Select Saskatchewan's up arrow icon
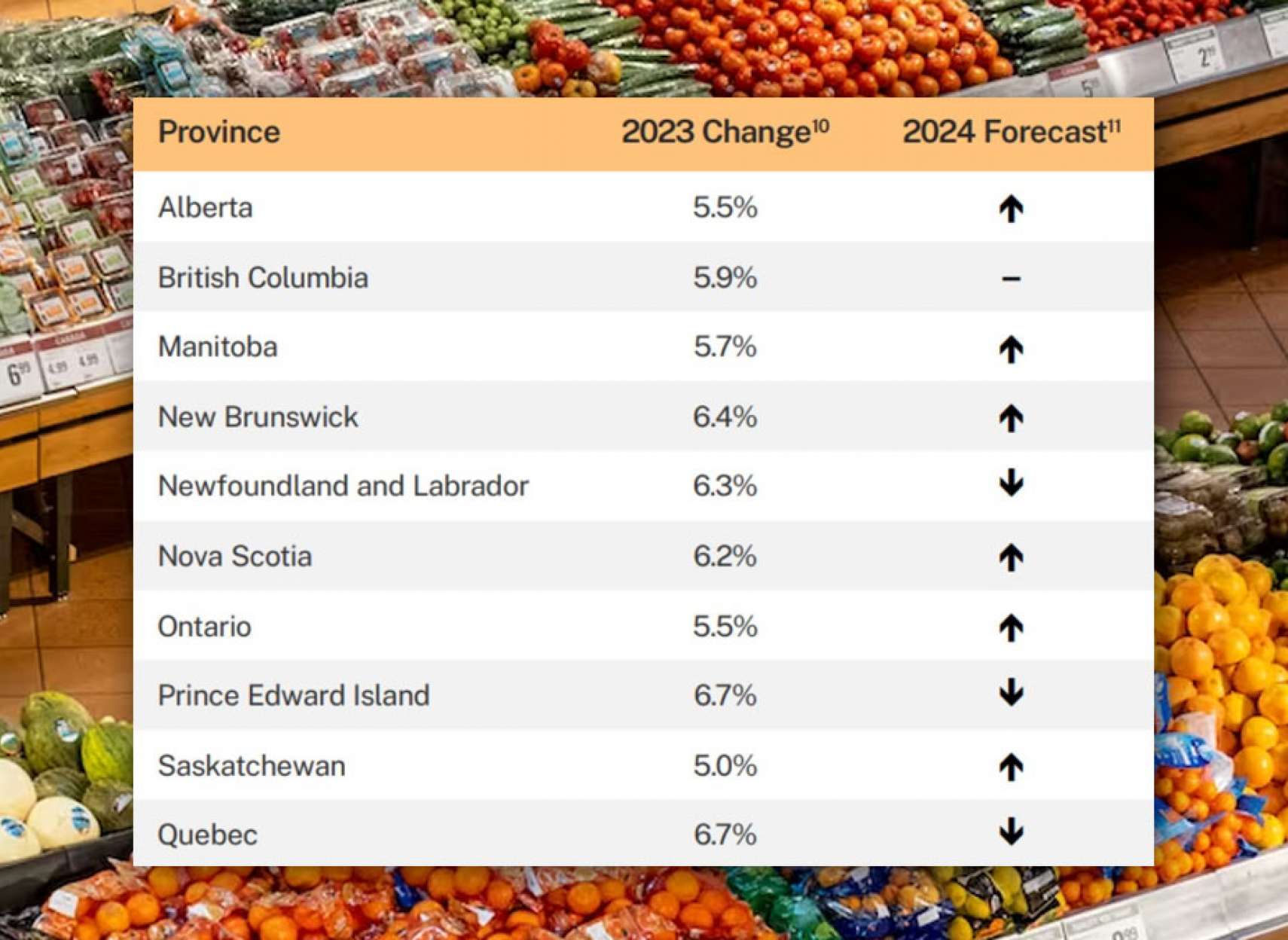The image size is (1288, 940). [1011, 767]
